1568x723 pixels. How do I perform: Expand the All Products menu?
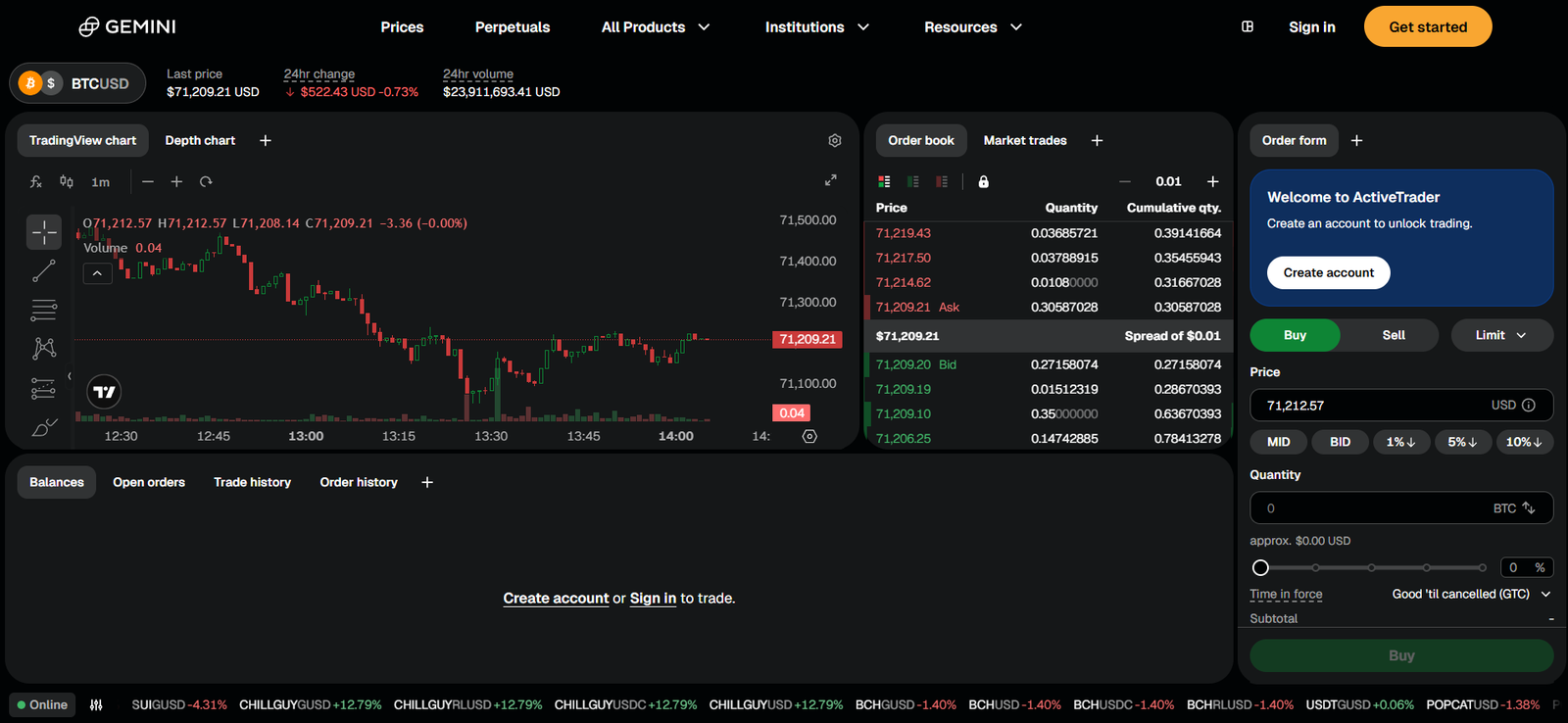tap(656, 27)
